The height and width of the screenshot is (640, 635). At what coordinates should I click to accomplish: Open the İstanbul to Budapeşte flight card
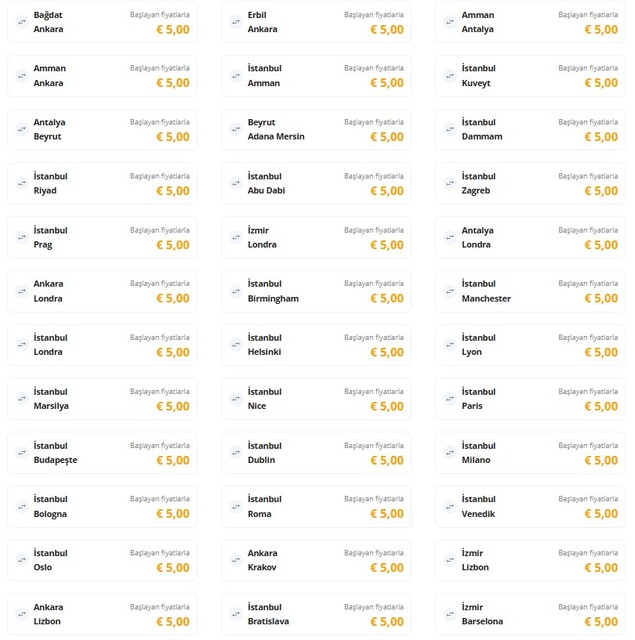coord(101,453)
